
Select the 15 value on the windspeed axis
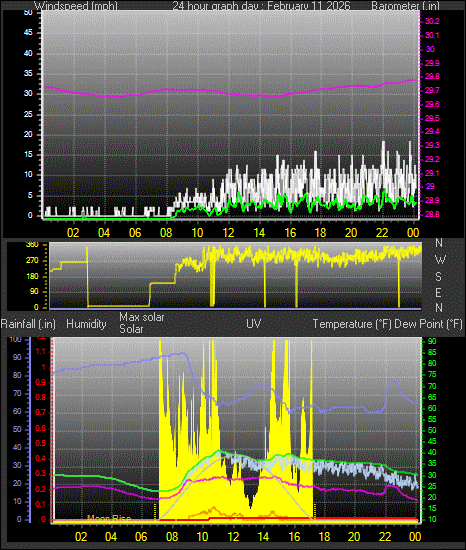coord(28,155)
